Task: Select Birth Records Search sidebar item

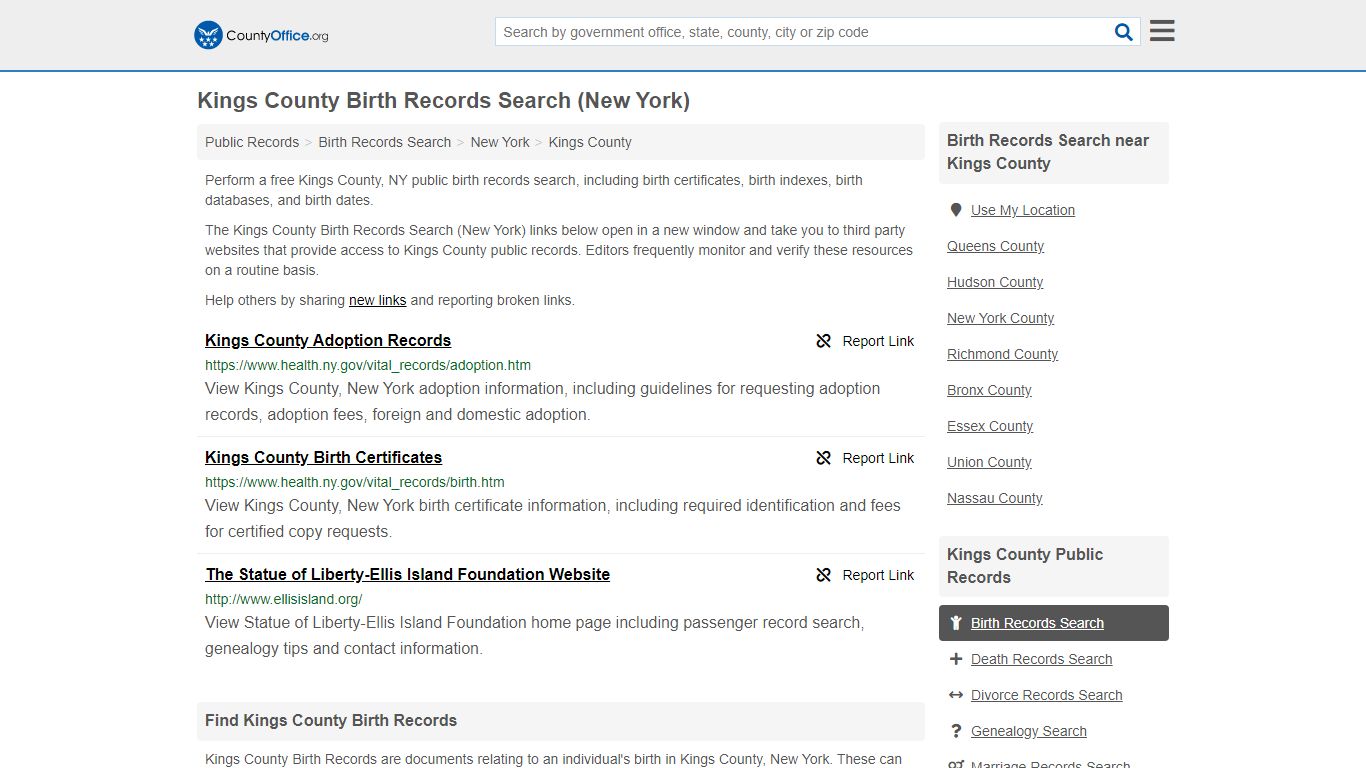Action: (x=1054, y=623)
